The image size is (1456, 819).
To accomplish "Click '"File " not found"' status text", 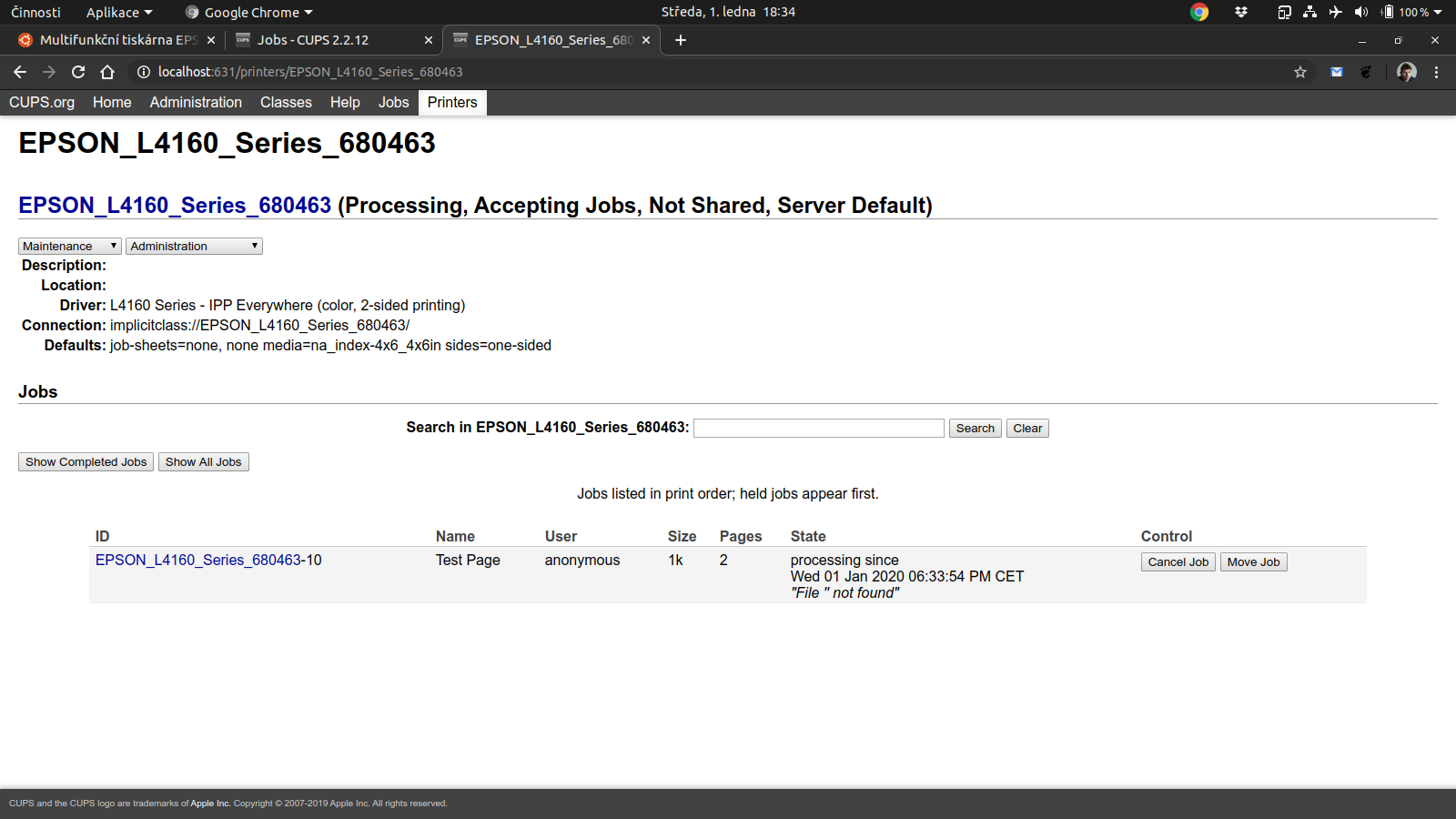I will (845, 593).
